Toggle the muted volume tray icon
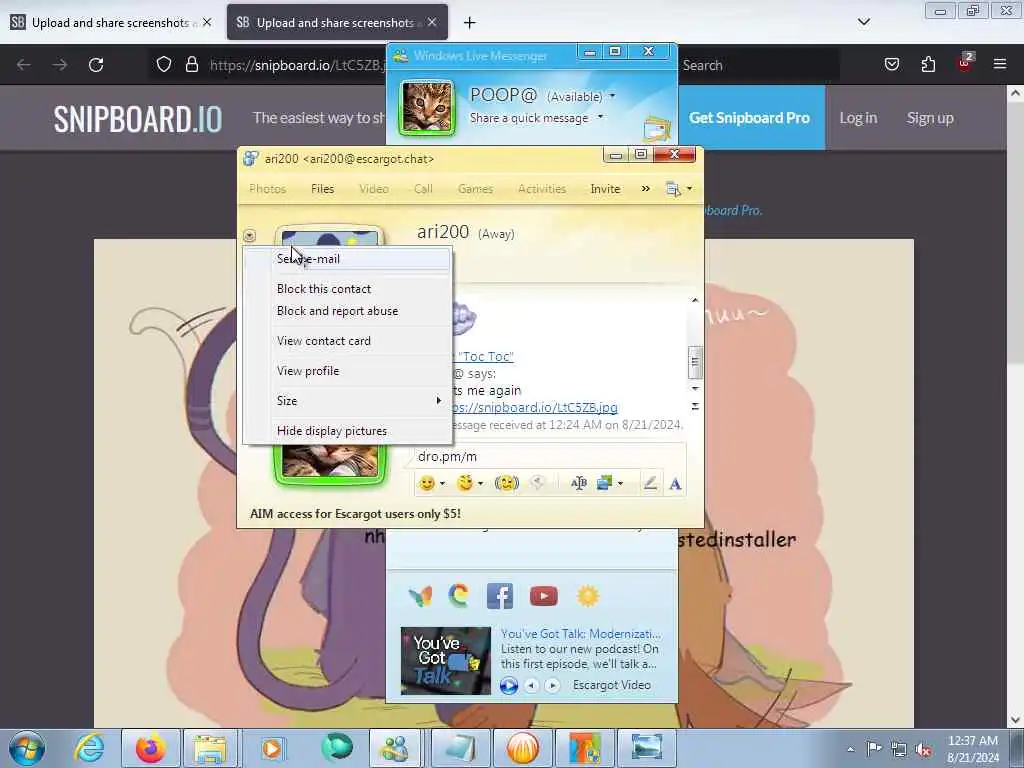 [x=924, y=750]
